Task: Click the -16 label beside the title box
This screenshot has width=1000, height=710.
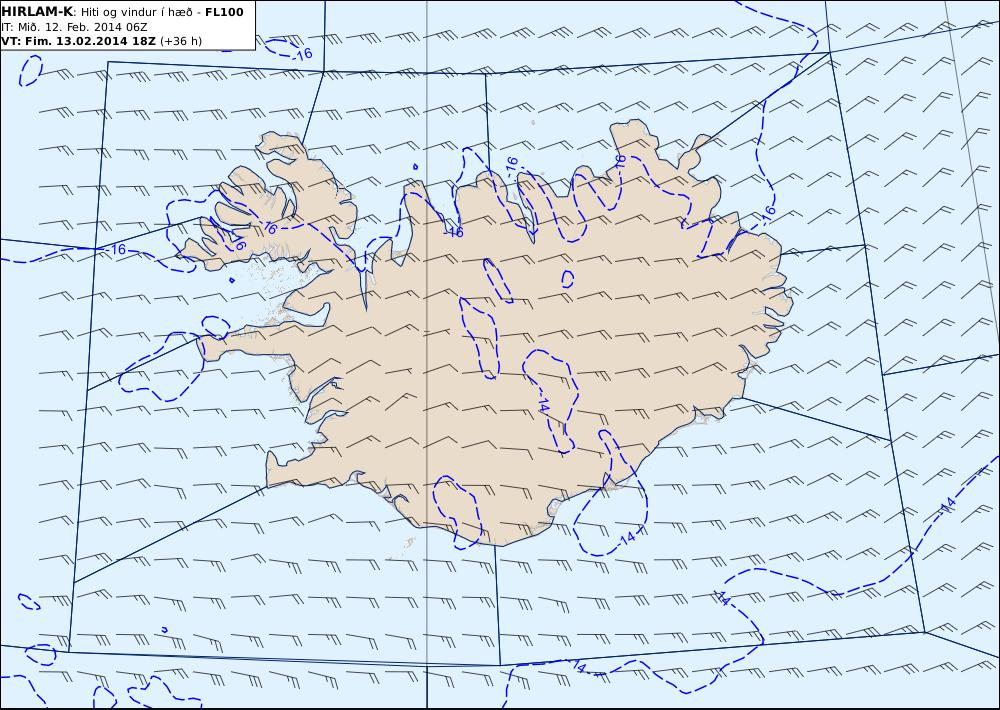Action: pyautogui.click(x=304, y=55)
